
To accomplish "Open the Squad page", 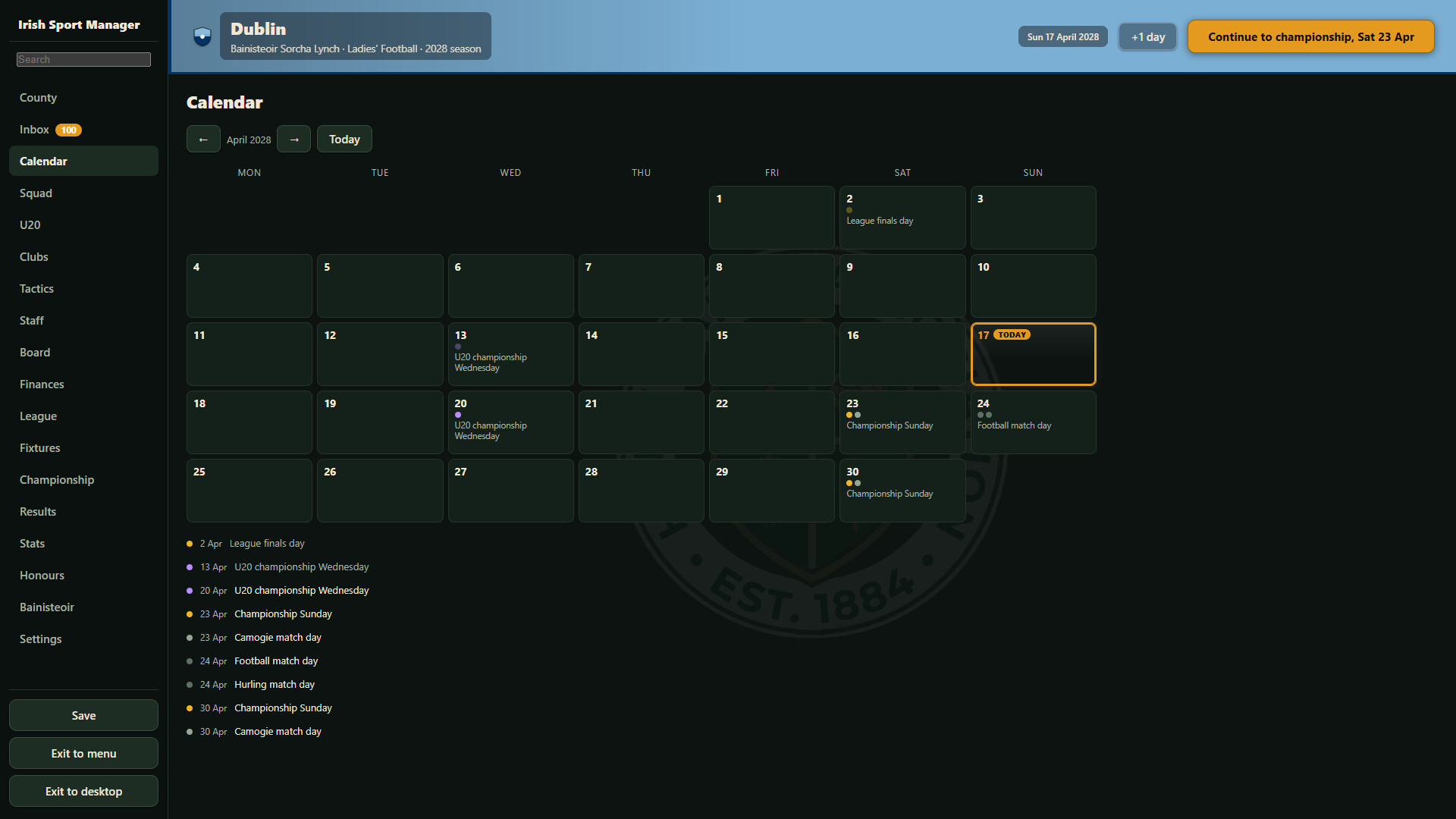I will click(83, 193).
